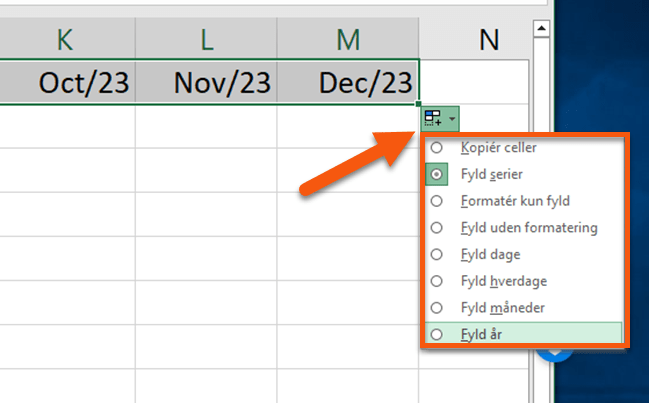Click the column M header
The height and width of the screenshot is (403, 649).
pos(348,38)
